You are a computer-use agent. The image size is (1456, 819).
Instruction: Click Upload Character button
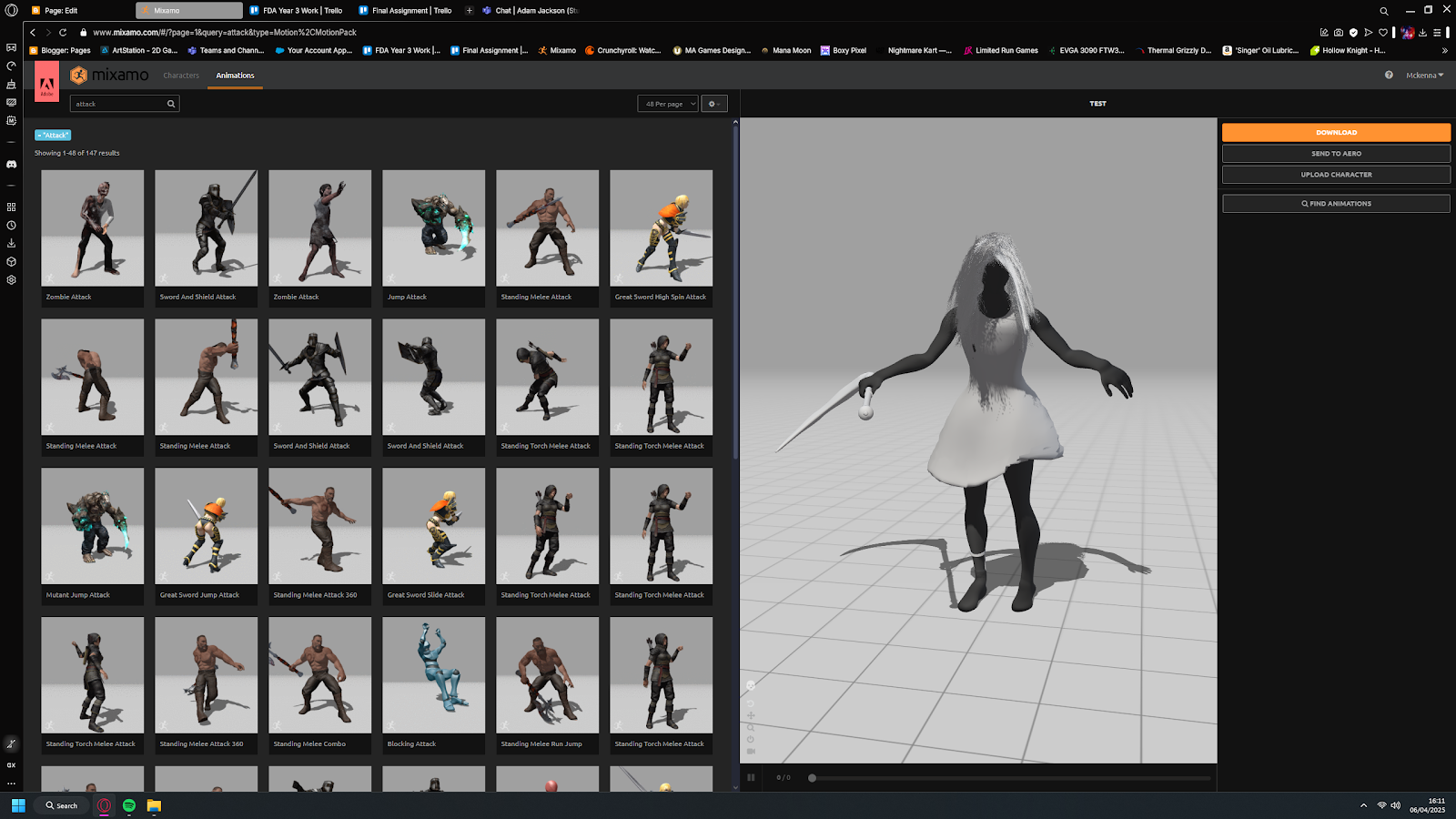click(x=1336, y=175)
